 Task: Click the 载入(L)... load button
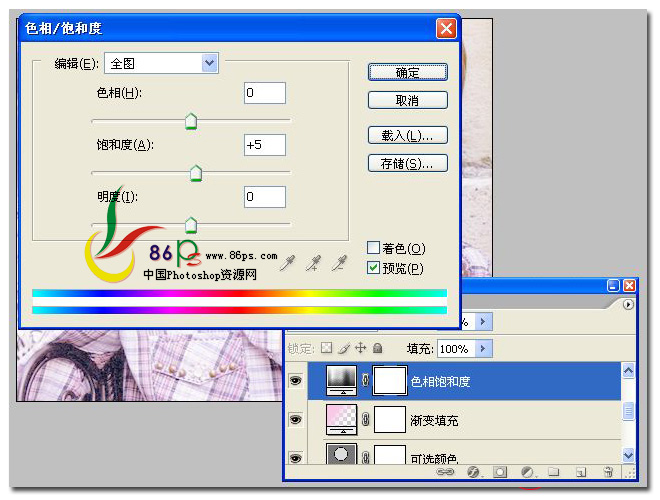pos(407,136)
